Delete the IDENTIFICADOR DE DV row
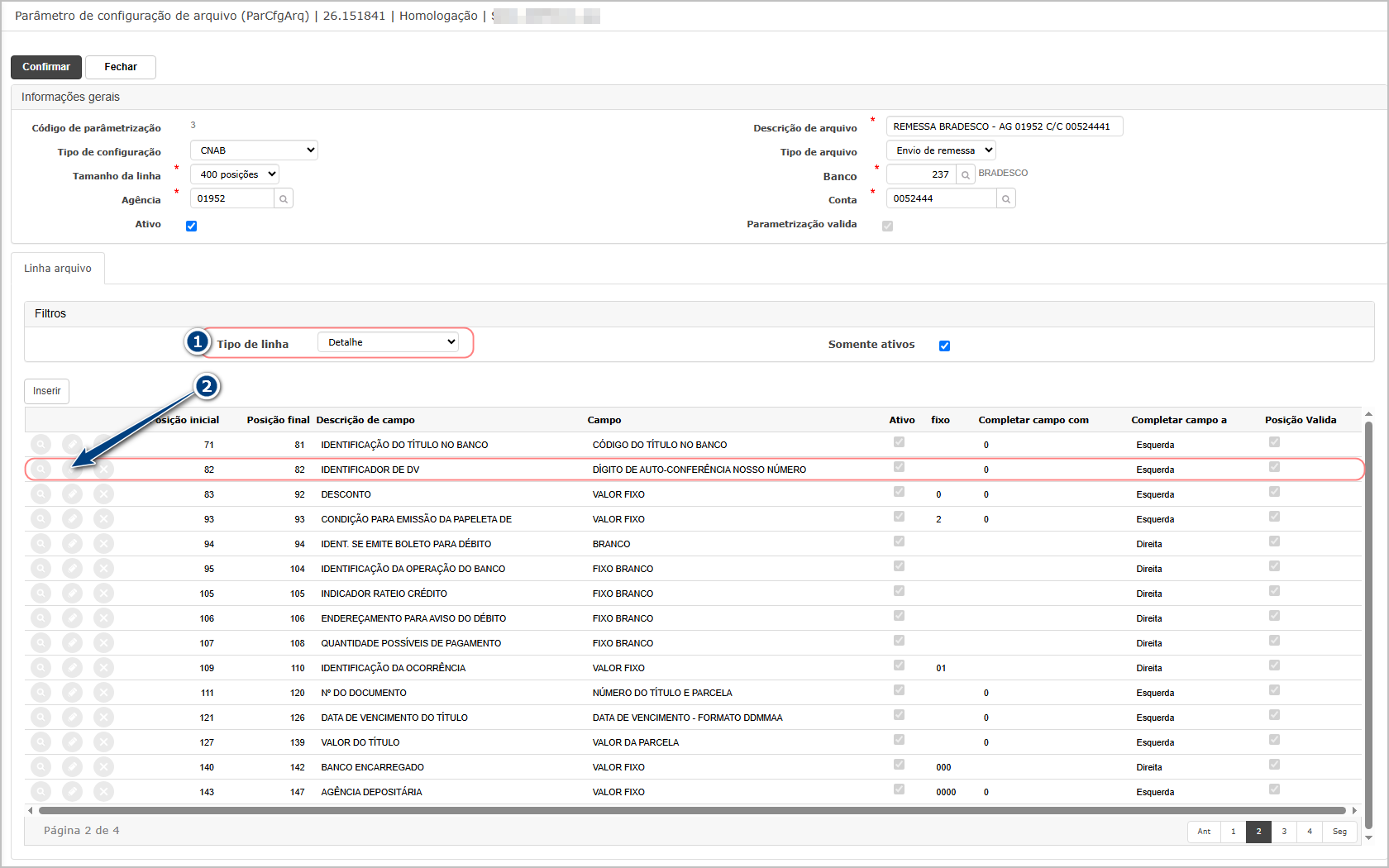1389x868 pixels. point(103,470)
